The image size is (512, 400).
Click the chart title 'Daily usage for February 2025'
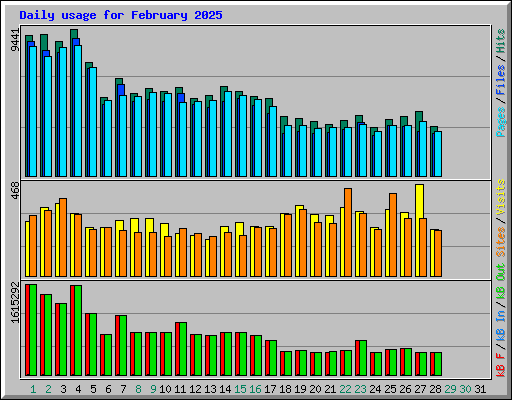(x=121, y=15)
